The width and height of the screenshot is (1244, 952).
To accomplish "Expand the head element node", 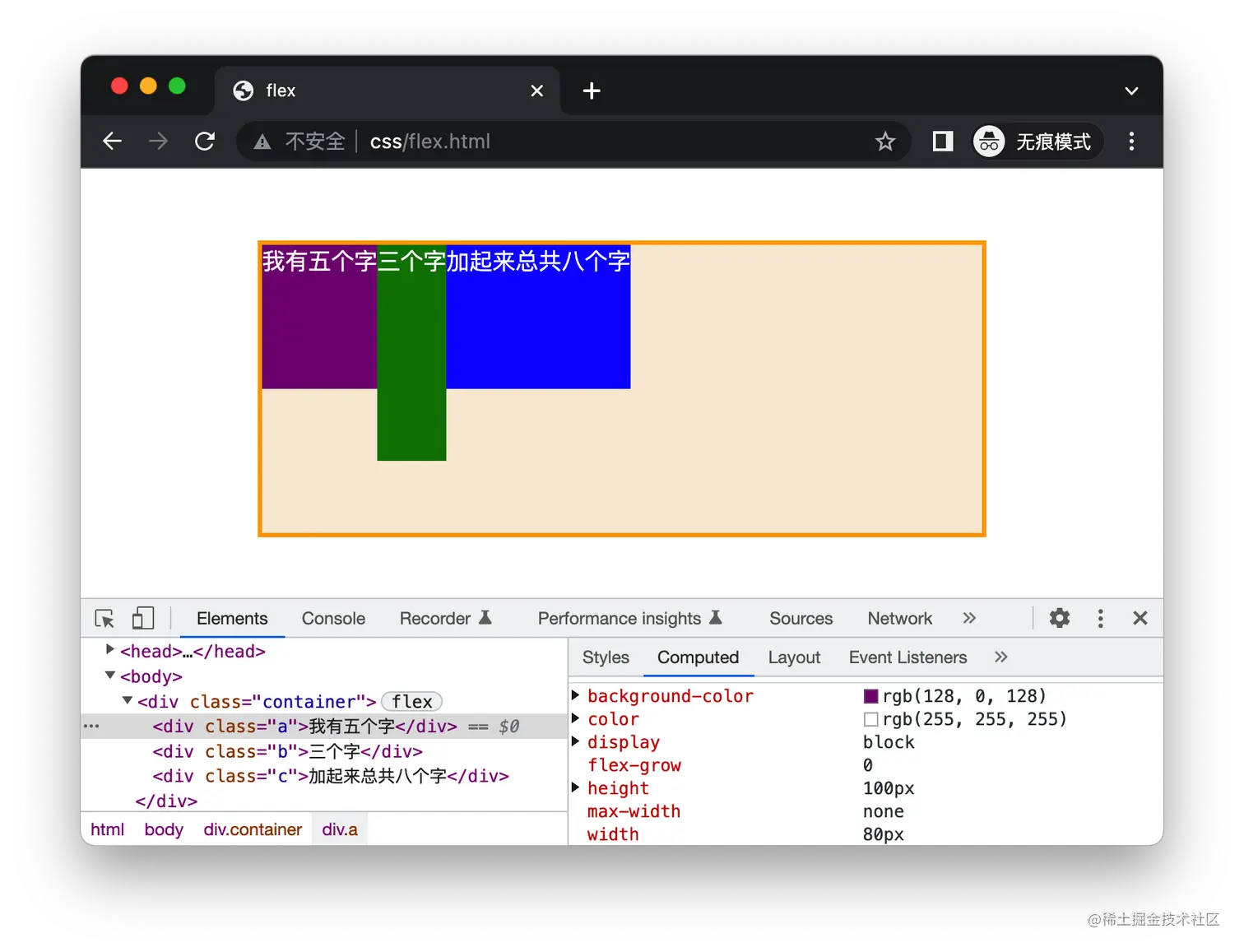I will 109,650.
